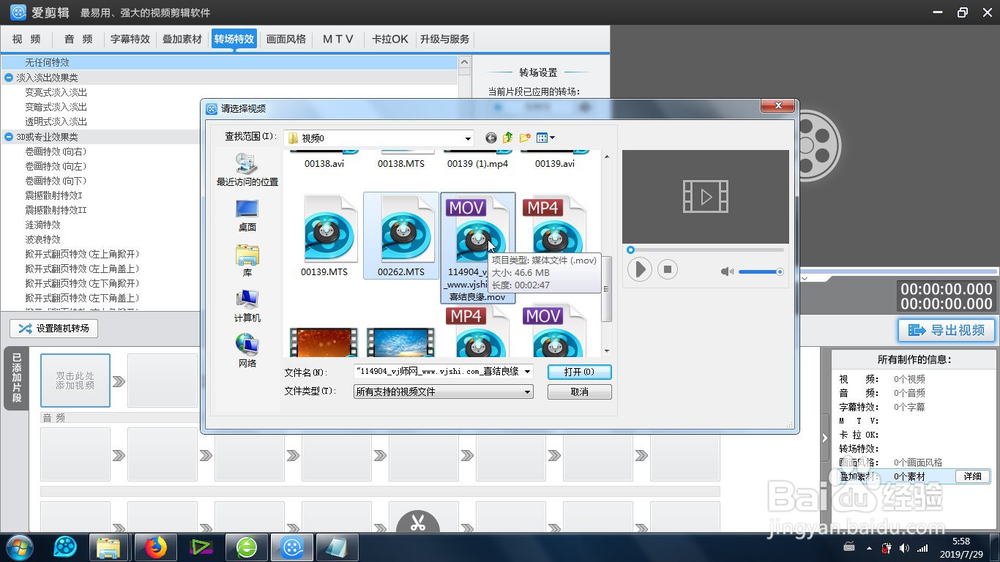This screenshot has width=1000, height=562.
Task: Play the preview in the dialog
Action: [x=639, y=269]
